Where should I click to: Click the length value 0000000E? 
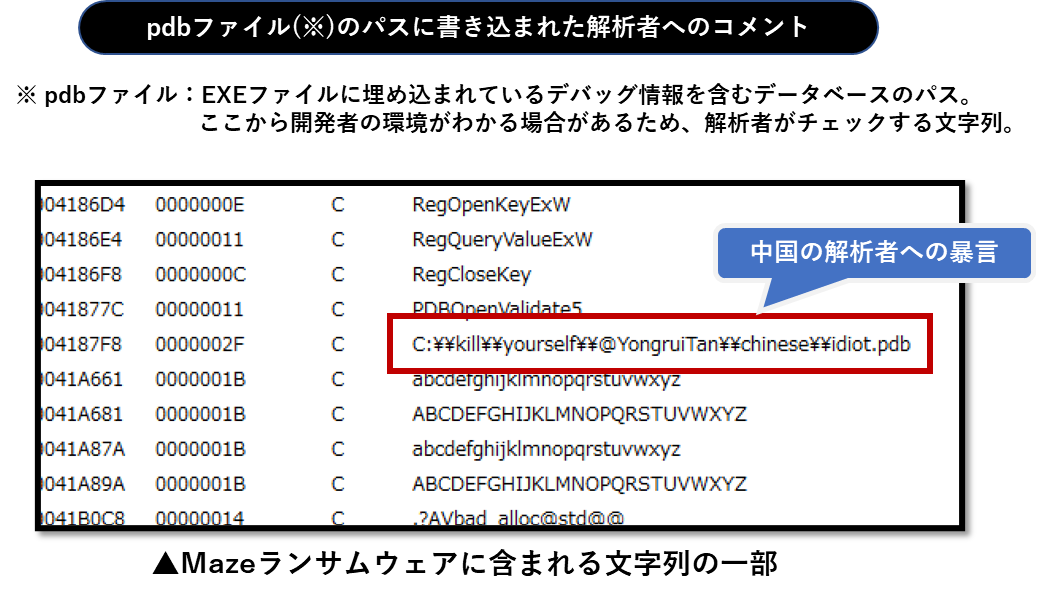click(x=200, y=205)
